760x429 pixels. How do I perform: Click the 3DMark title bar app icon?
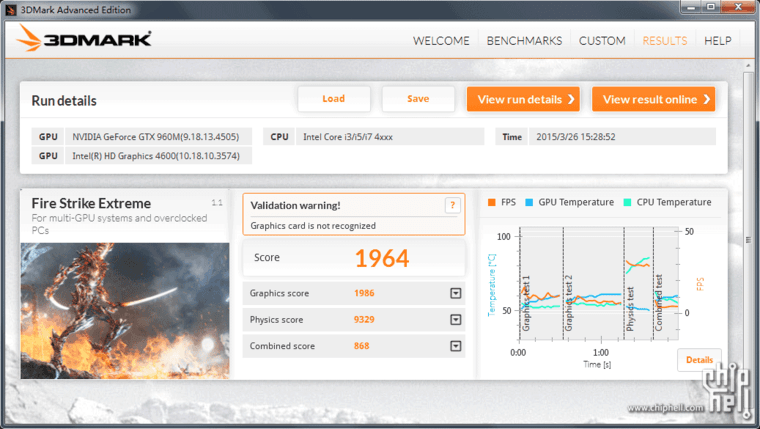pyautogui.click(x=11, y=10)
